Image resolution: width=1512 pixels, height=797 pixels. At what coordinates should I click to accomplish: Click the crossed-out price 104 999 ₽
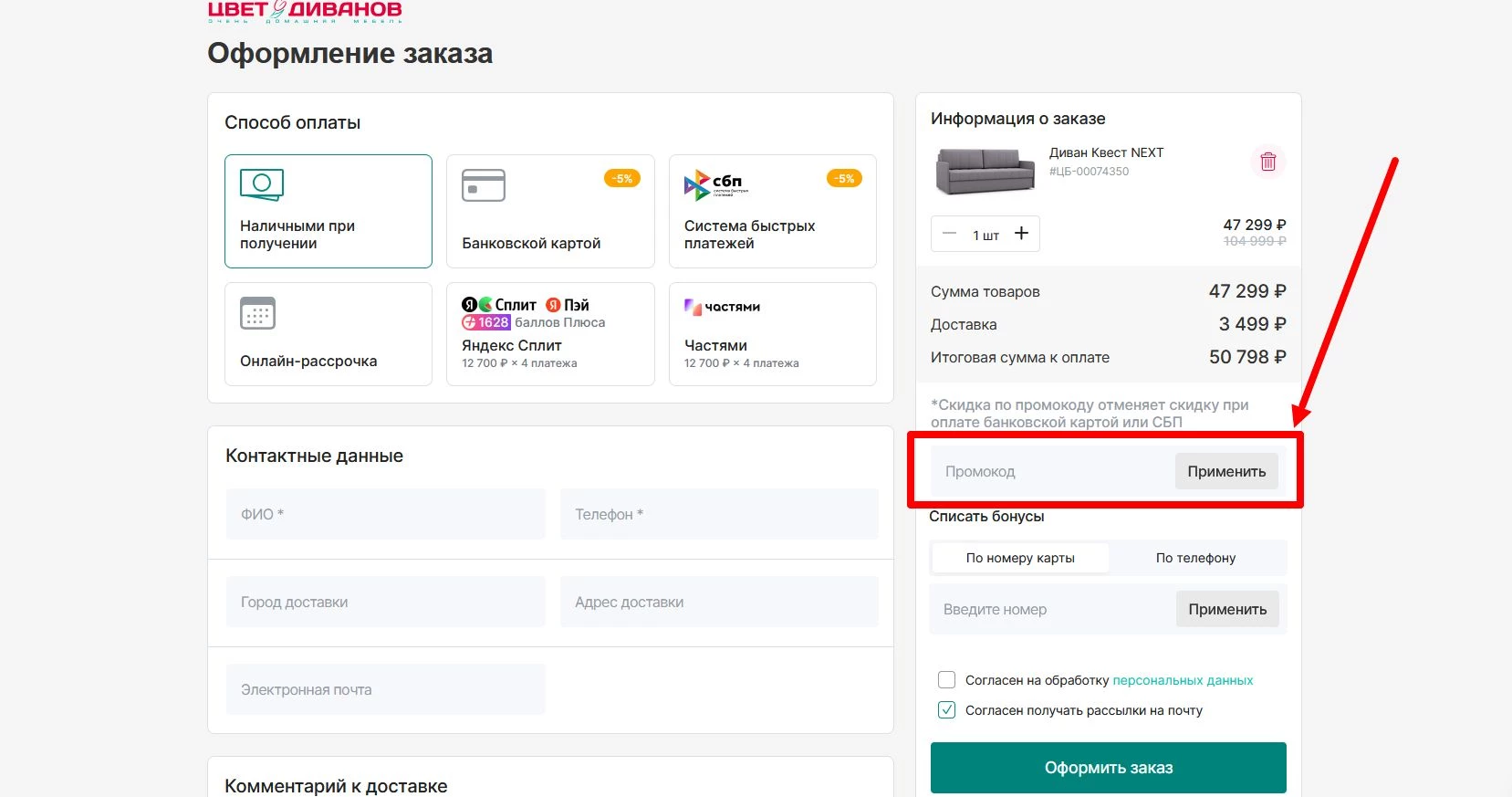click(x=1255, y=241)
